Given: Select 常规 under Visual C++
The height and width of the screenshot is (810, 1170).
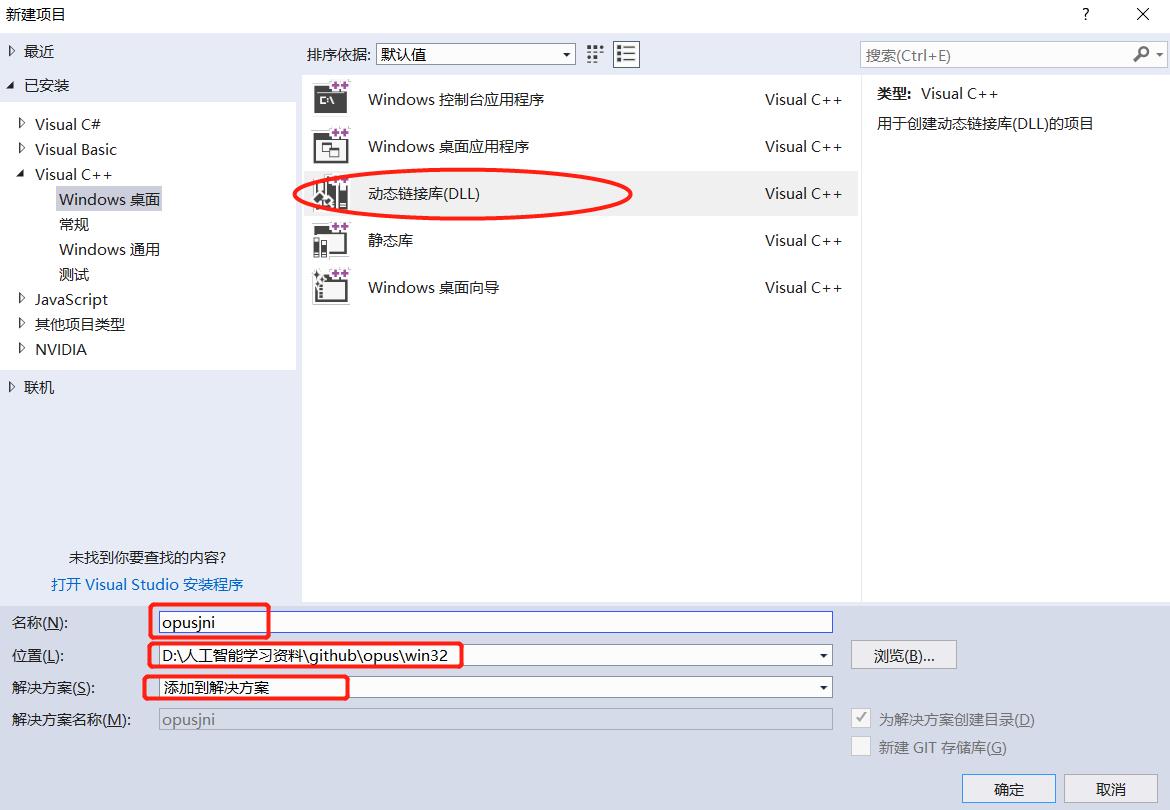Looking at the screenshot, I should pyautogui.click(x=74, y=225).
